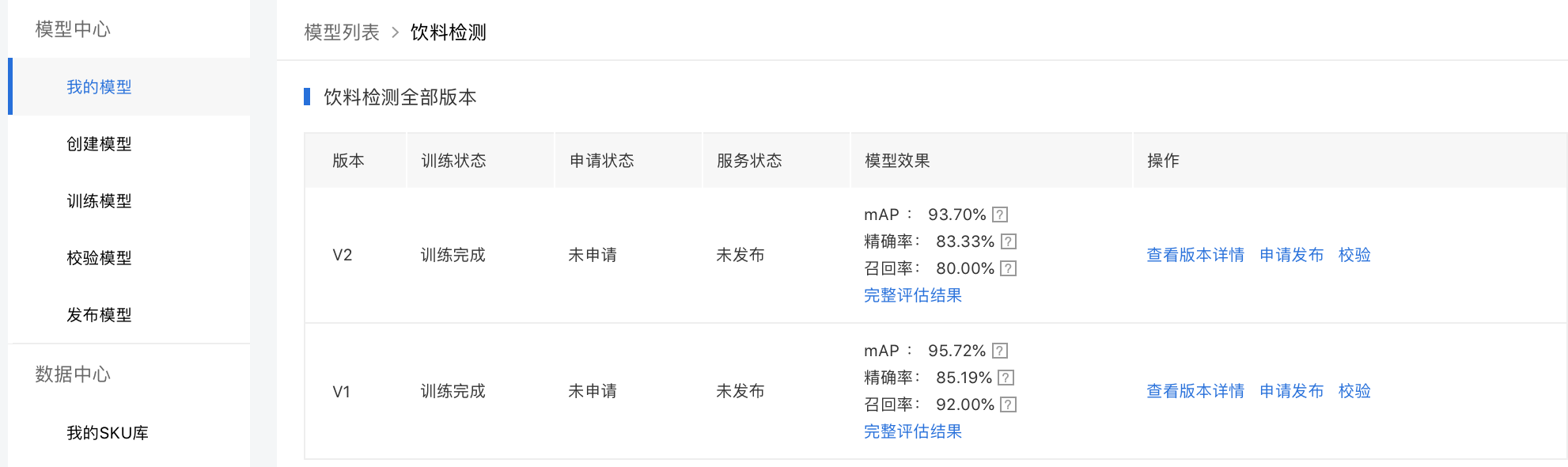Screen dimensions: 1568x467
Task: Open 校验模型 sidebar entry
Action: 99,258
